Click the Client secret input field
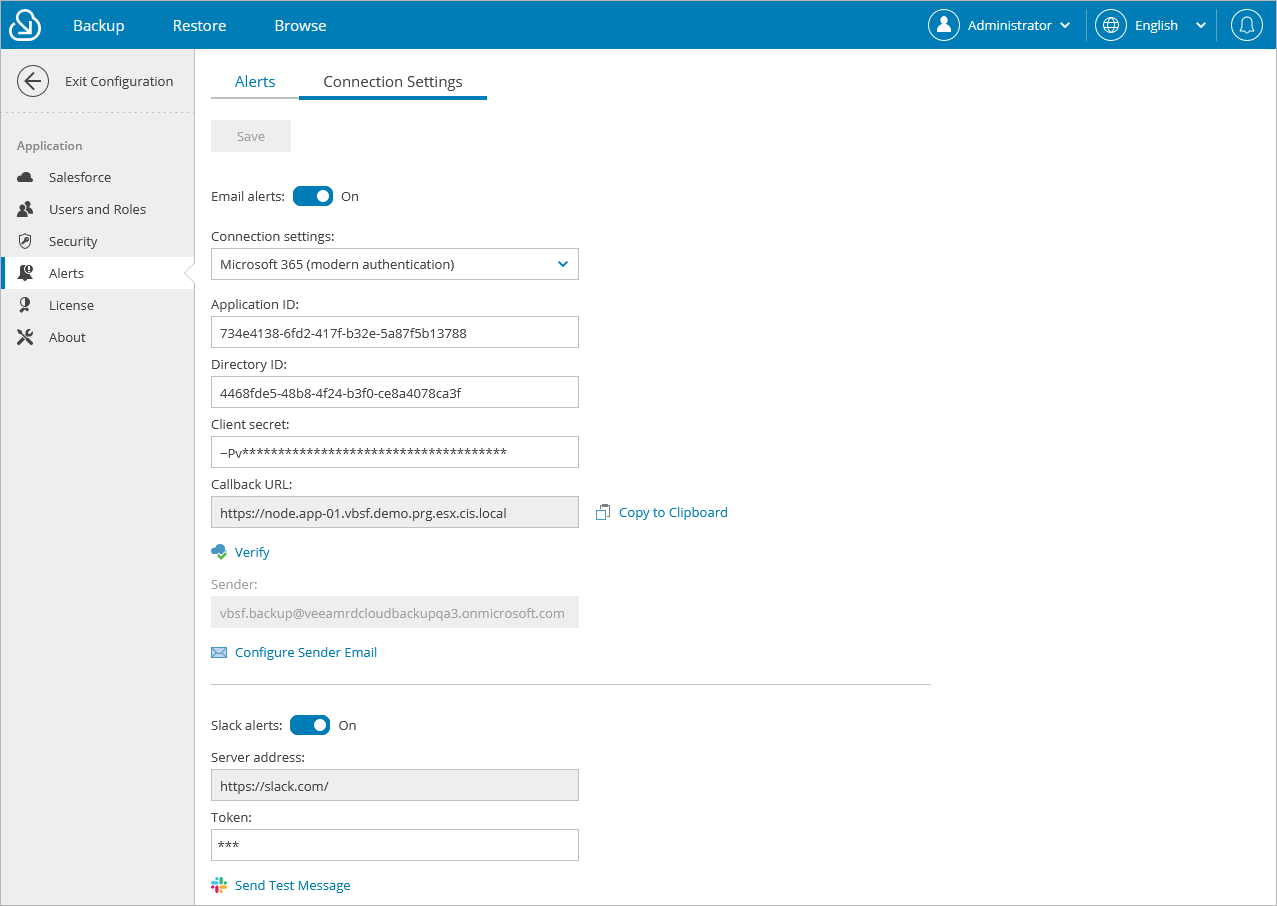The image size is (1277, 906). [395, 452]
